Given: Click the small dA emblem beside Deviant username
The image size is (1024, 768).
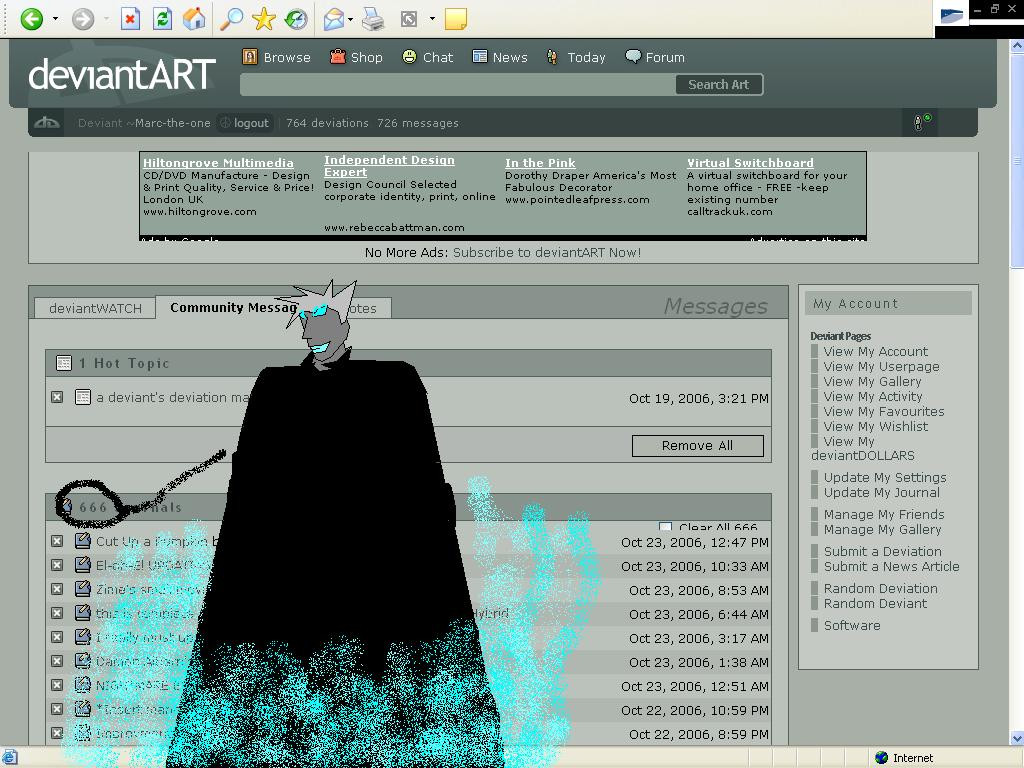Looking at the screenshot, I should pyautogui.click(x=46, y=122).
